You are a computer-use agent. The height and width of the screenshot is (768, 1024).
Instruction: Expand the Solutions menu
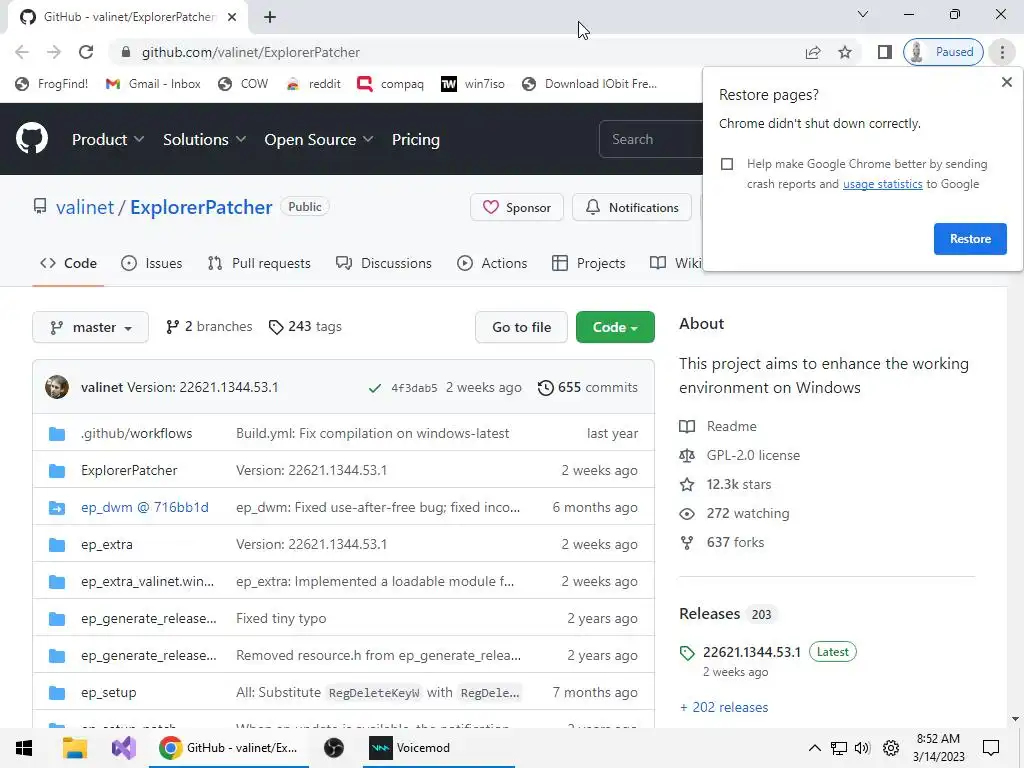[x=204, y=139]
